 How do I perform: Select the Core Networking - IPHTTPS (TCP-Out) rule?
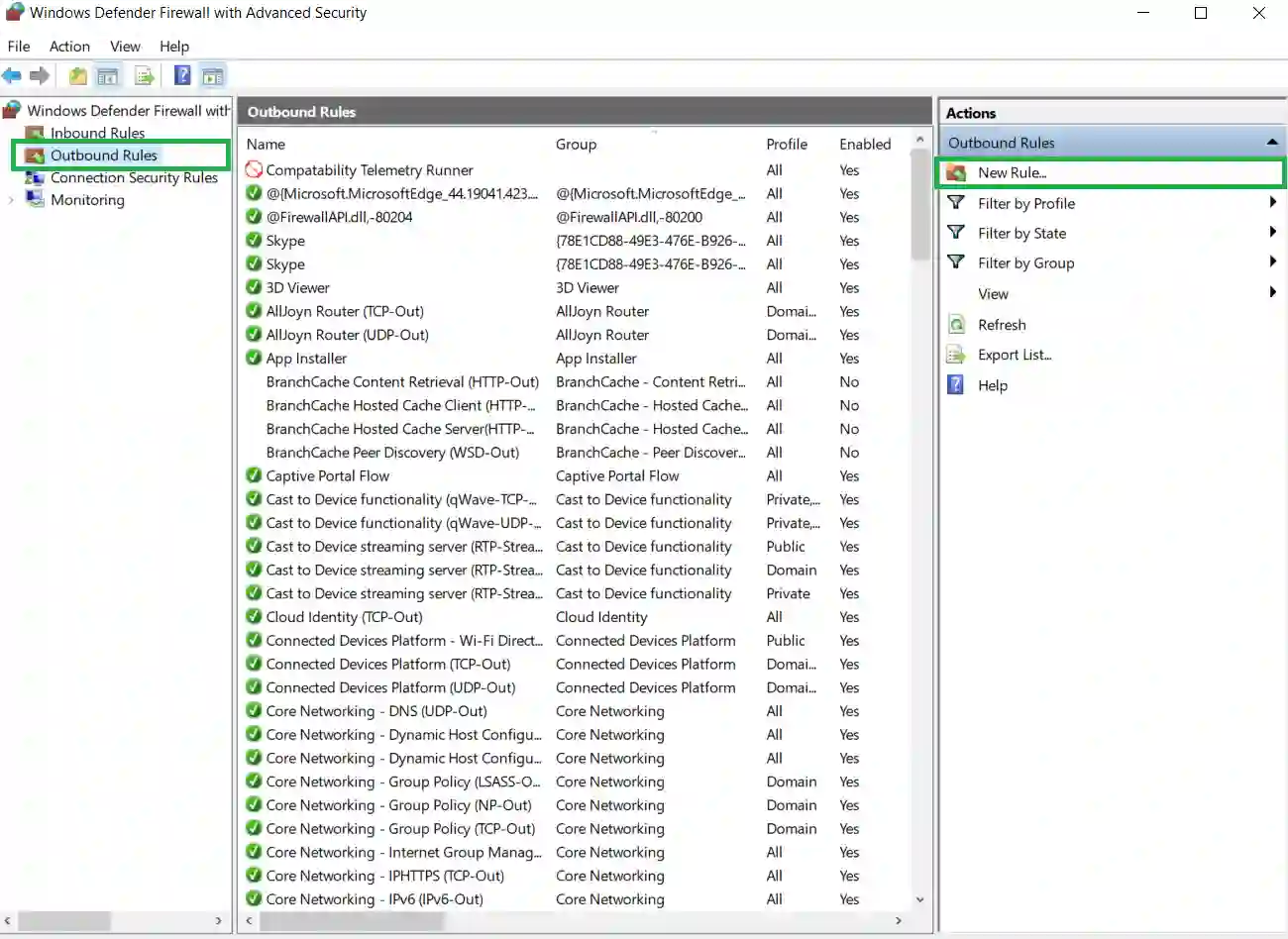coord(385,877)
